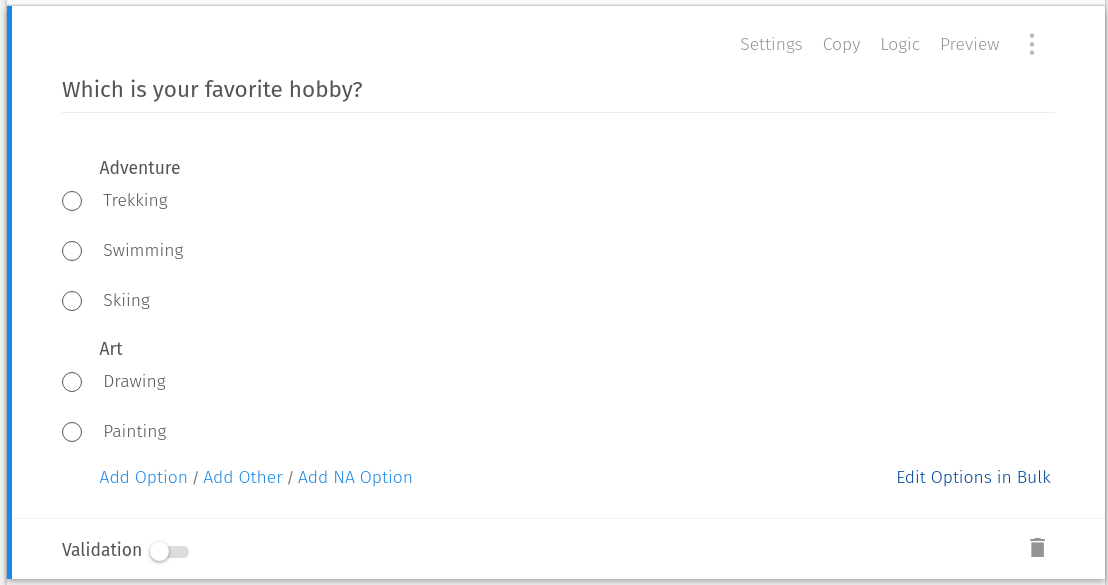1108x585 pixels.
Task: Select the Painting radio button
Action: (x=71, y=432)
